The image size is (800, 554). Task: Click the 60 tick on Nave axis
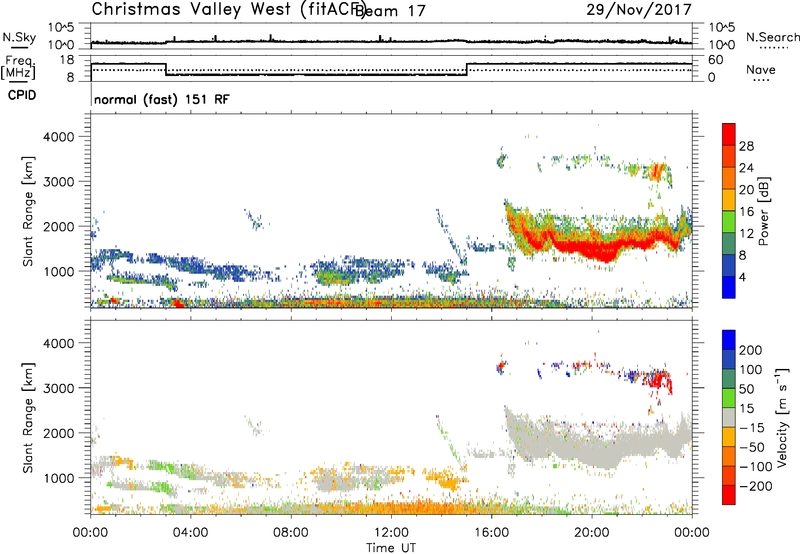pyautogui.click(x=716, y=60)
